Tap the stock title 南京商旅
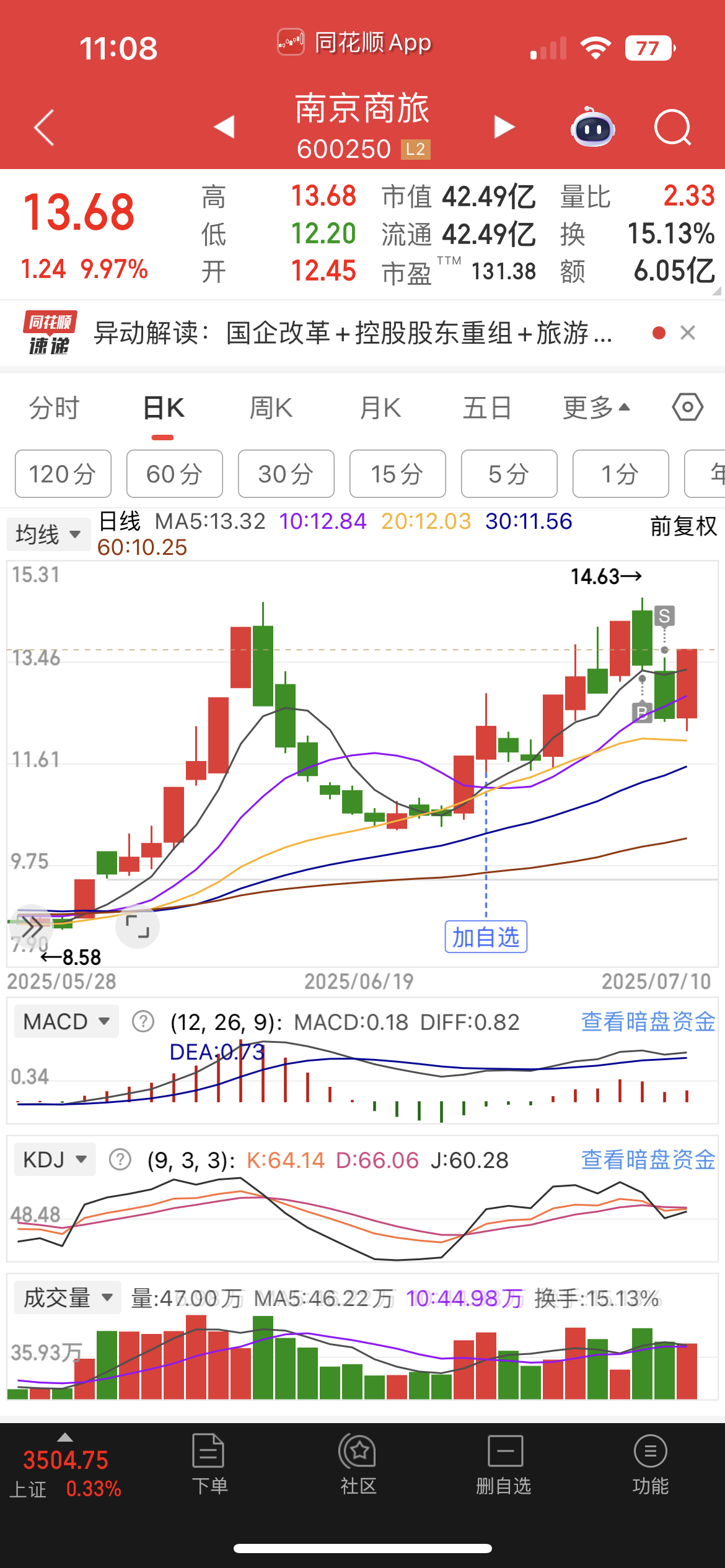The image size is (725, 1568). 362,109
